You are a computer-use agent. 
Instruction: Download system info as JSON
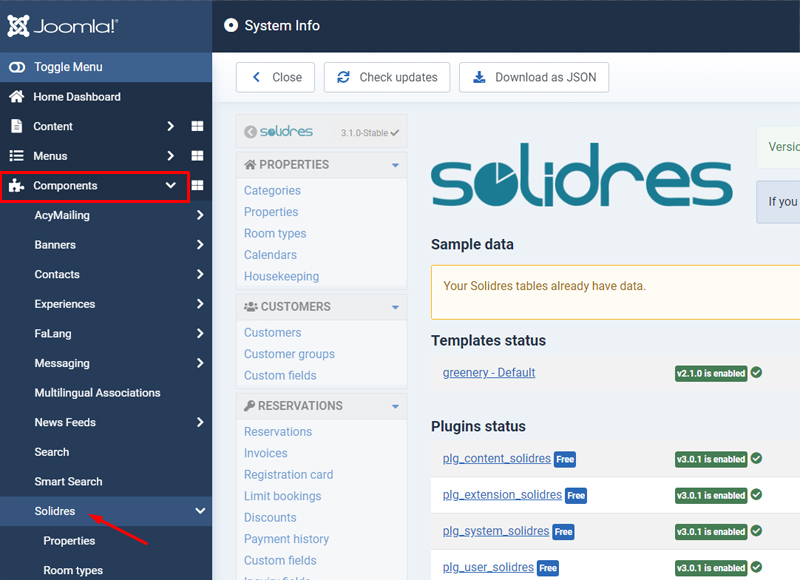[x=534, y=77]
